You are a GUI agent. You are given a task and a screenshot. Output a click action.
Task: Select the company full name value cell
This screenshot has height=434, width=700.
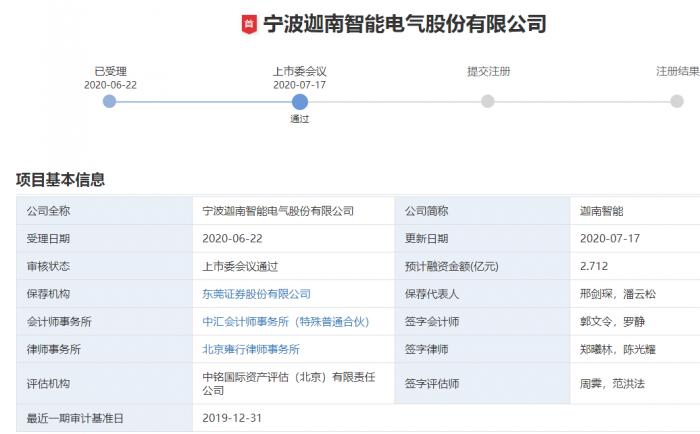[278, 211]
